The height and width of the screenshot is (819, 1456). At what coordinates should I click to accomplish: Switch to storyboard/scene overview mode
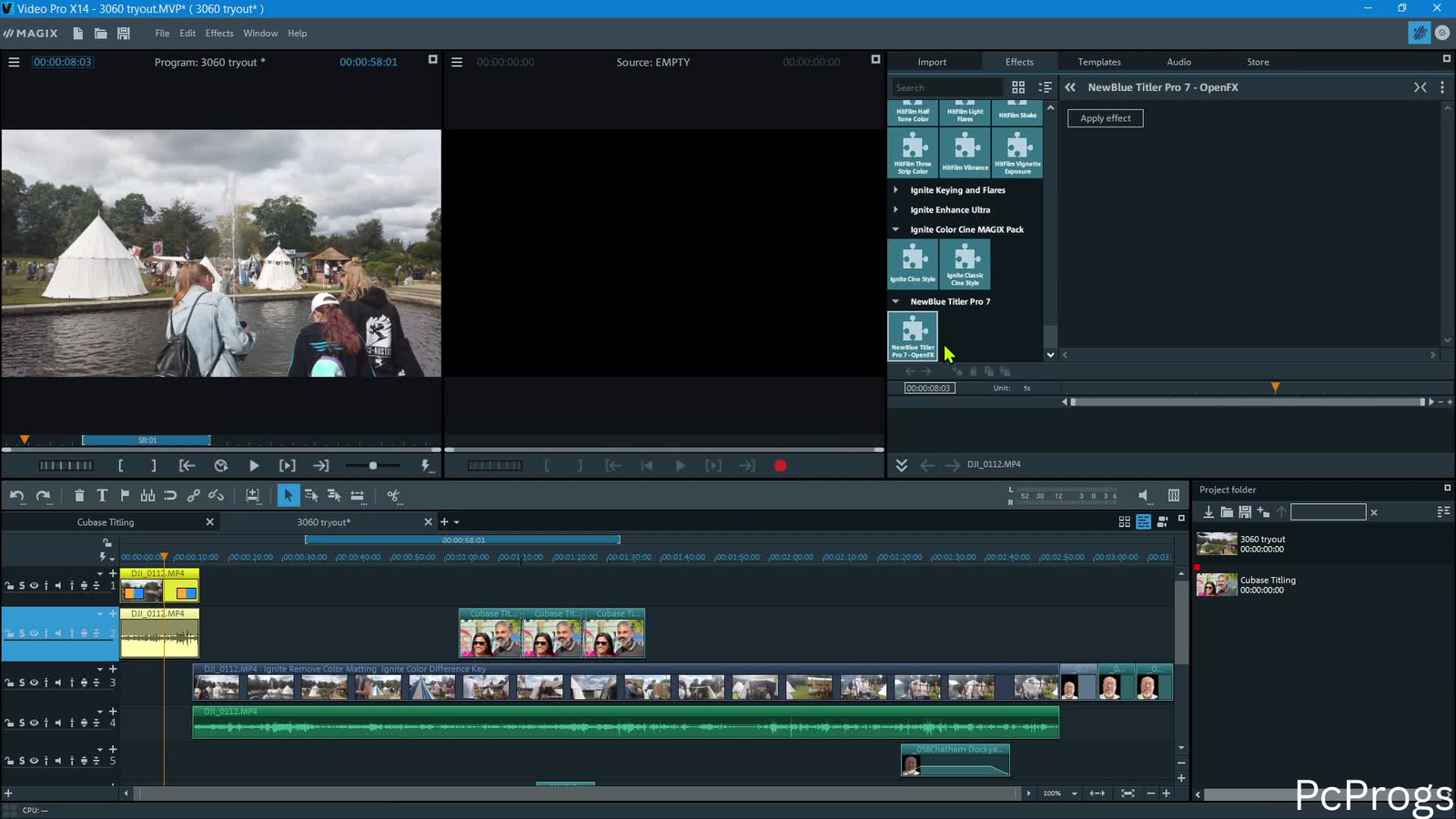(x=1125, y=521)
